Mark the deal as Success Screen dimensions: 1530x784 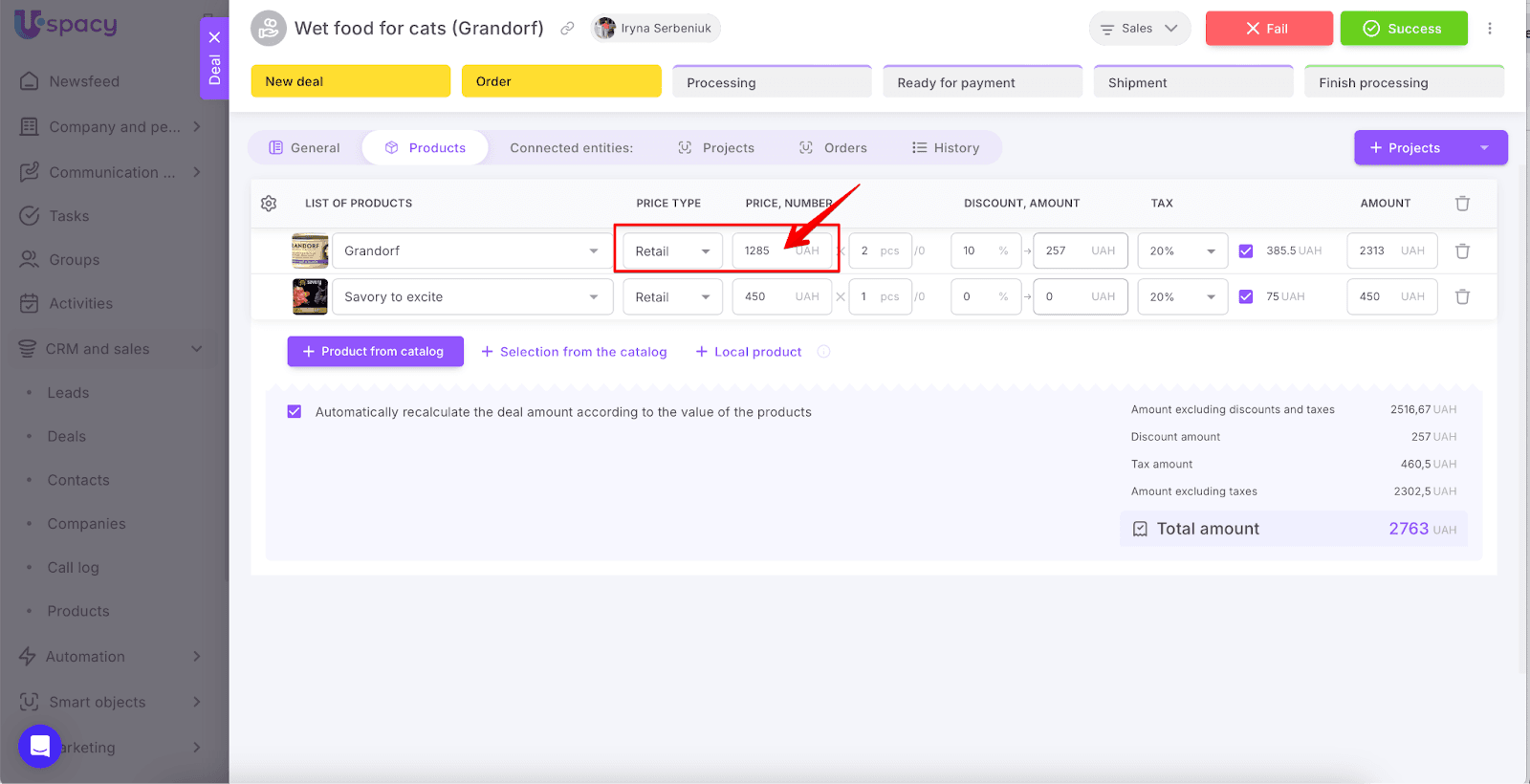tap(1403, 29)
